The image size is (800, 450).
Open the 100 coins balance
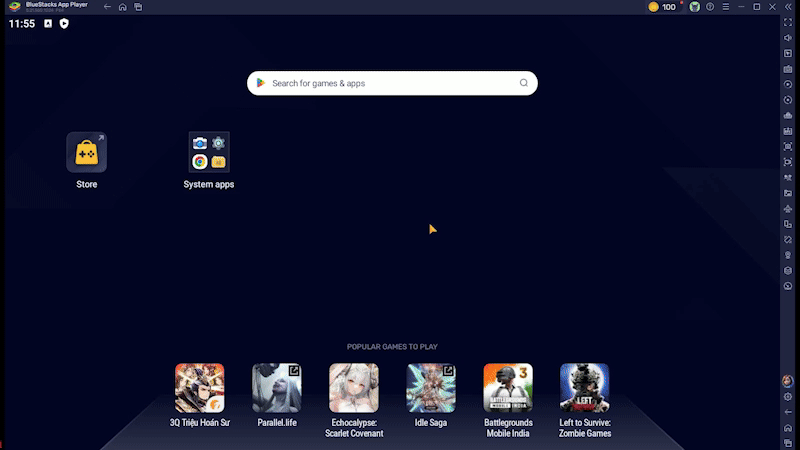point(662,7)
